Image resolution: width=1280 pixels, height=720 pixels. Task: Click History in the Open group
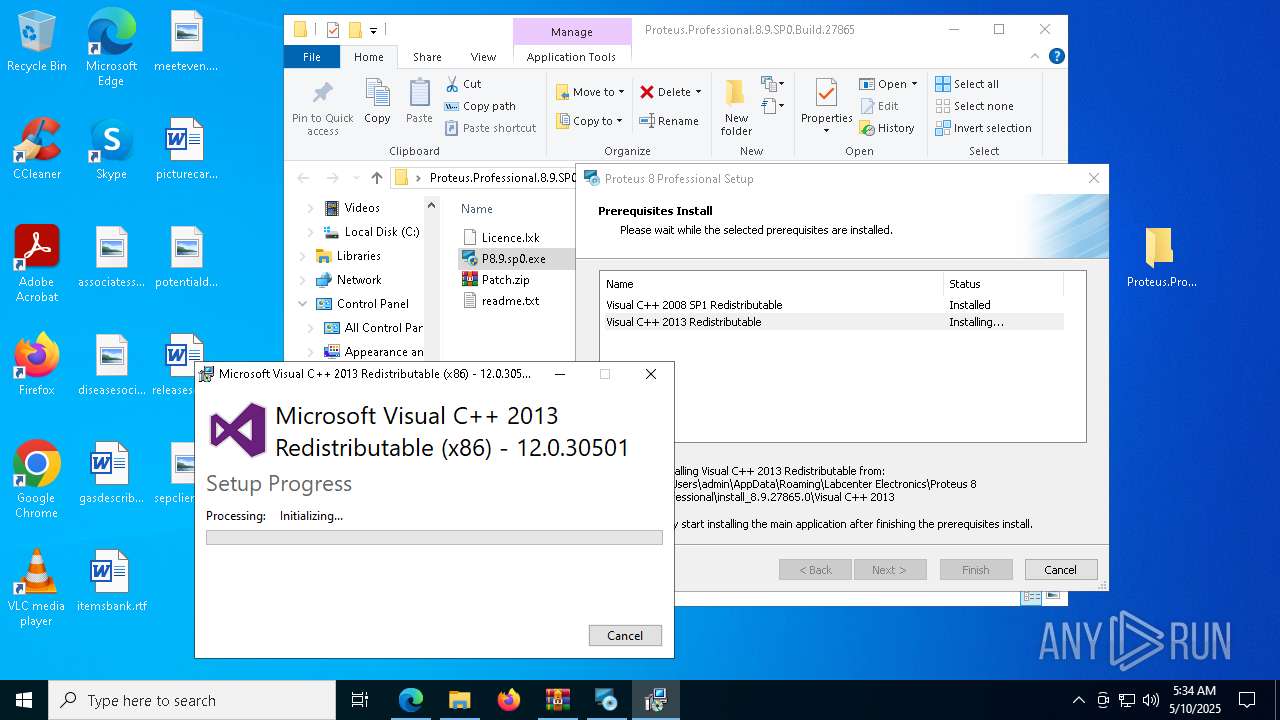coord(887,128)
